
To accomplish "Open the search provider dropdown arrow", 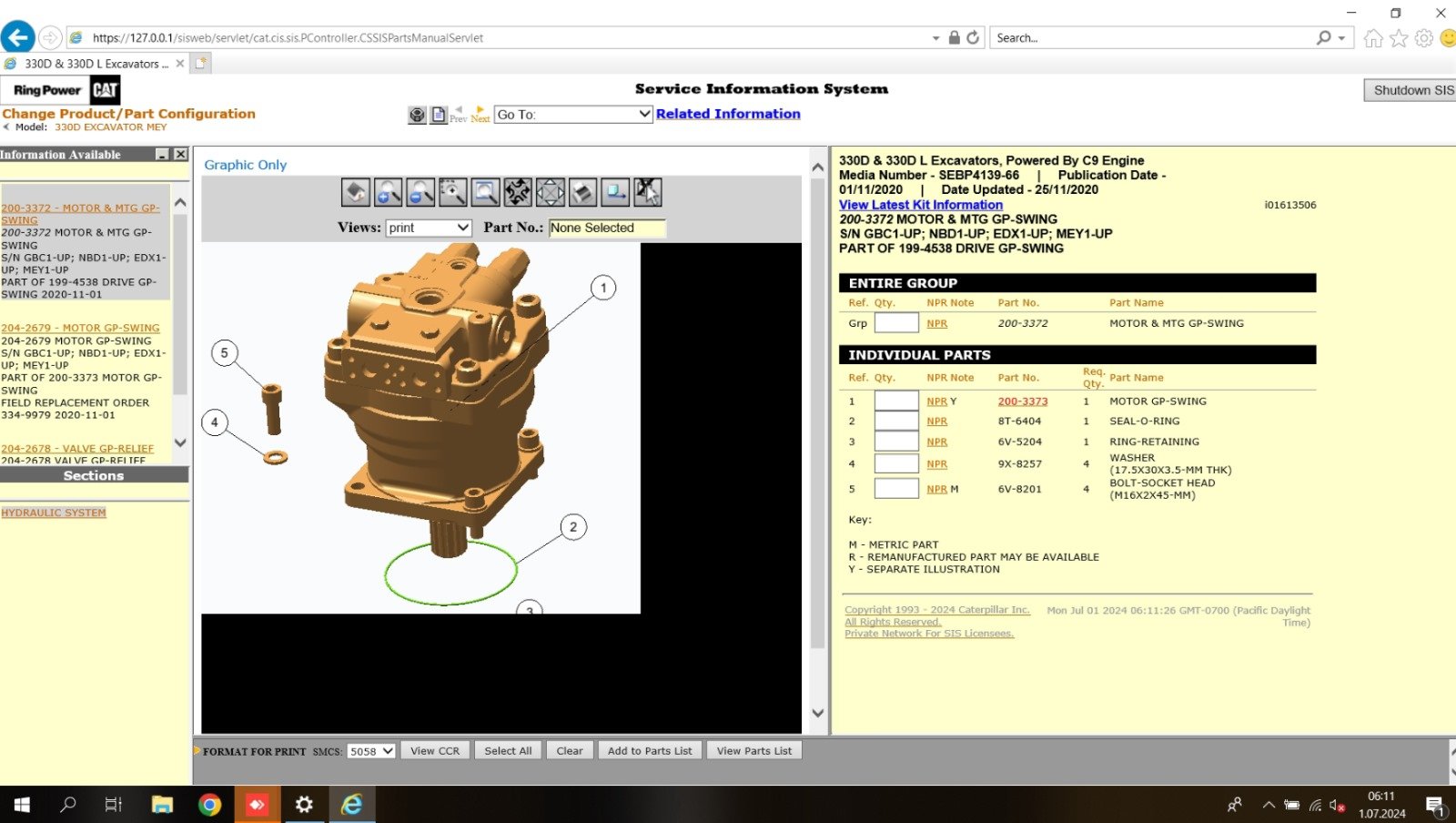I will tap(1341, 38).
